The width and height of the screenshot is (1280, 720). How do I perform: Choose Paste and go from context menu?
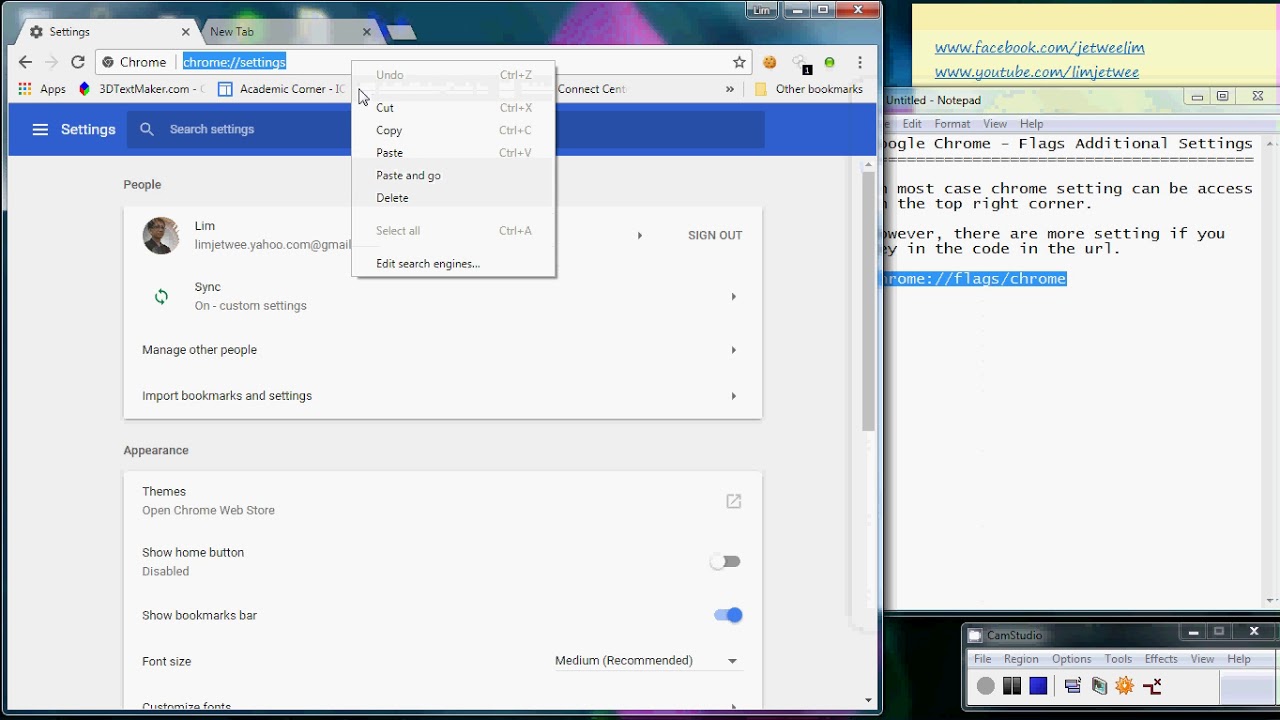click(x=453, y=175)
